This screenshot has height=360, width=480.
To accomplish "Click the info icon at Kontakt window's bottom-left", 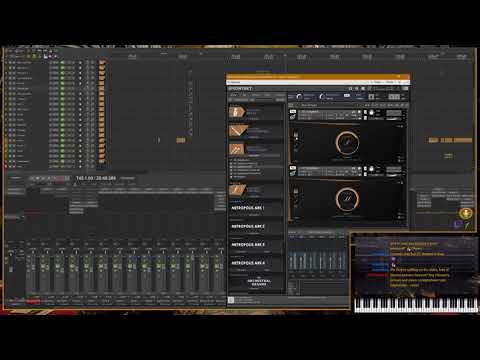I will [231, 300].
